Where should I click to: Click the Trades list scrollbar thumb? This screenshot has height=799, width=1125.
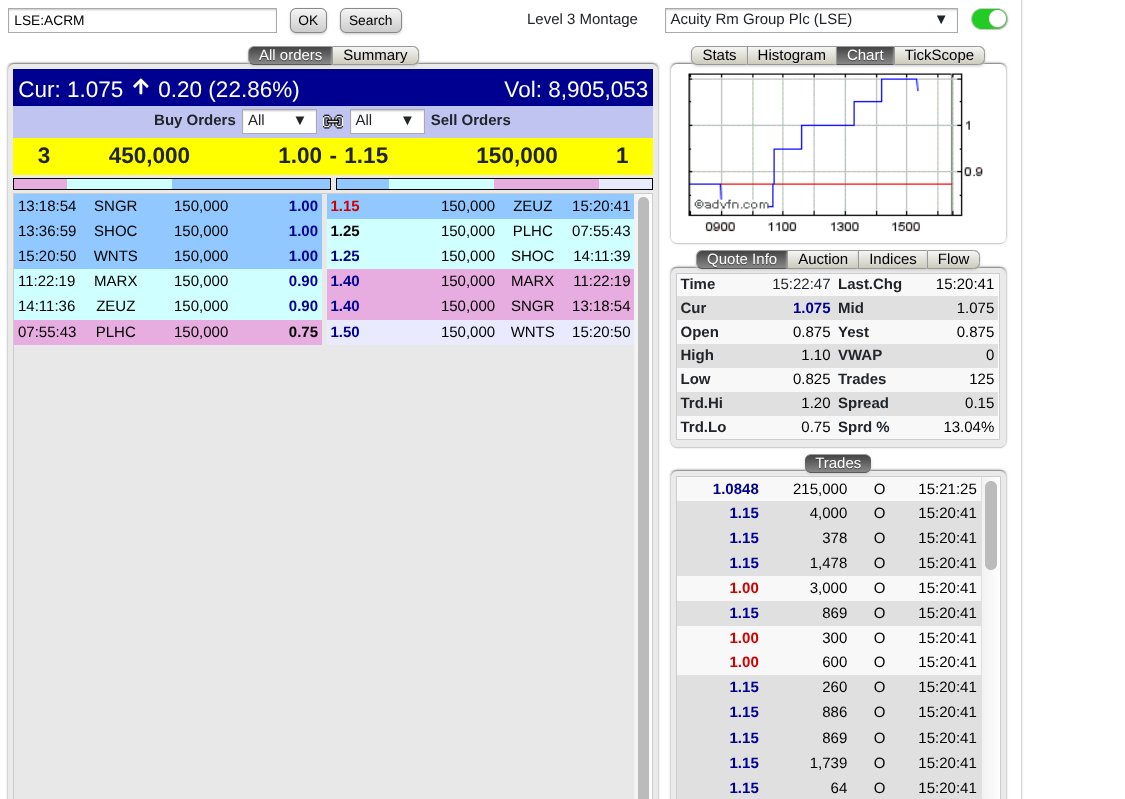991,526
